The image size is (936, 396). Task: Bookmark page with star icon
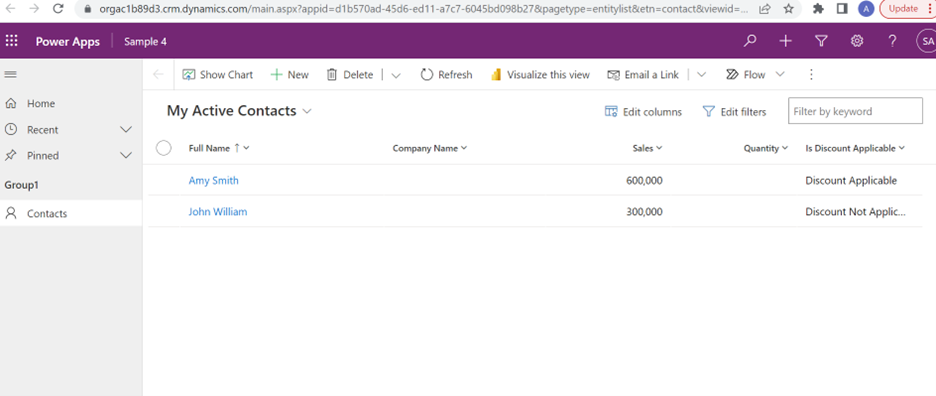click(x=789, y=8)
